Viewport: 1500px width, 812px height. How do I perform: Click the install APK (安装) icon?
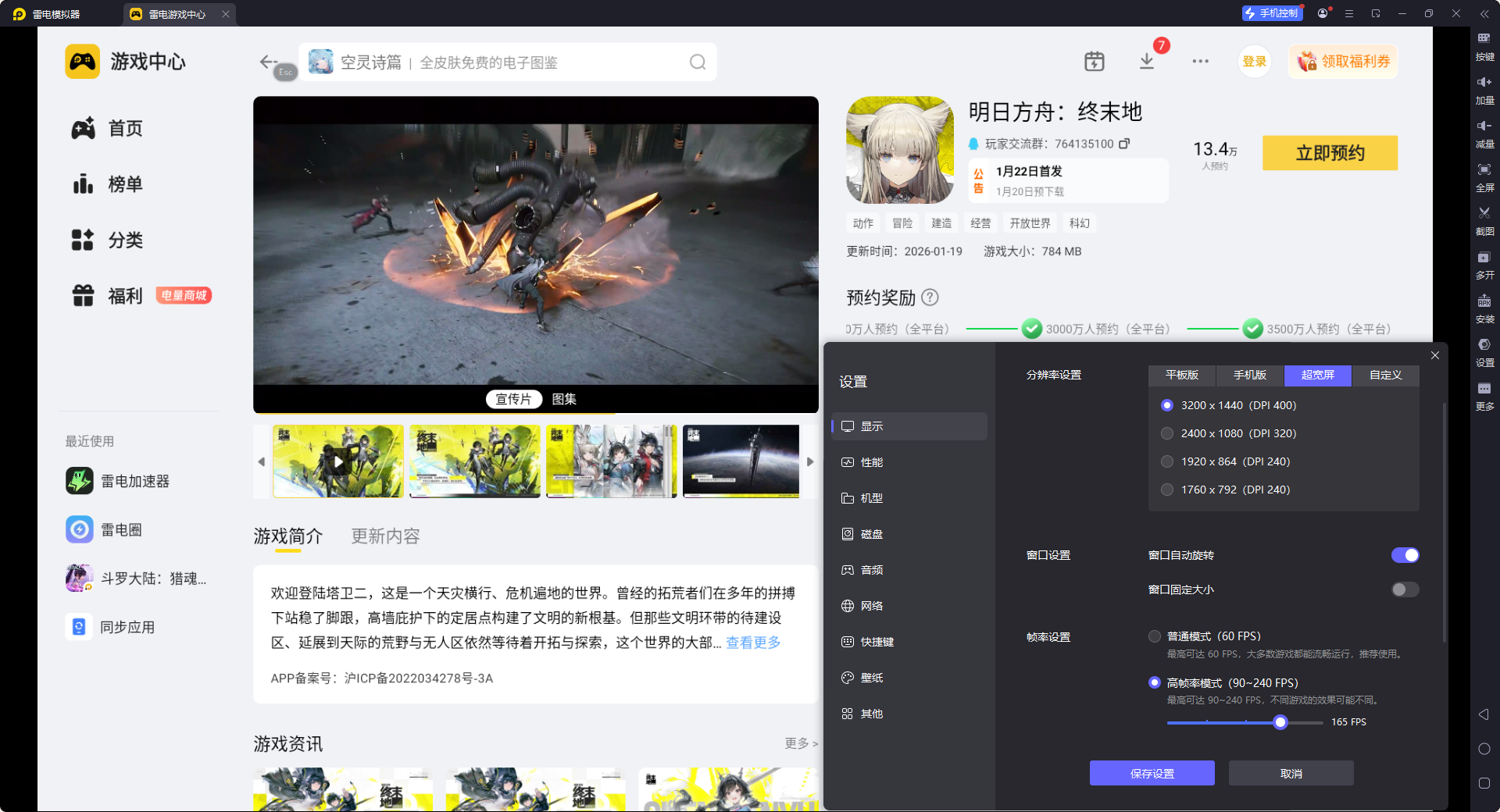tap(1484, 307)
